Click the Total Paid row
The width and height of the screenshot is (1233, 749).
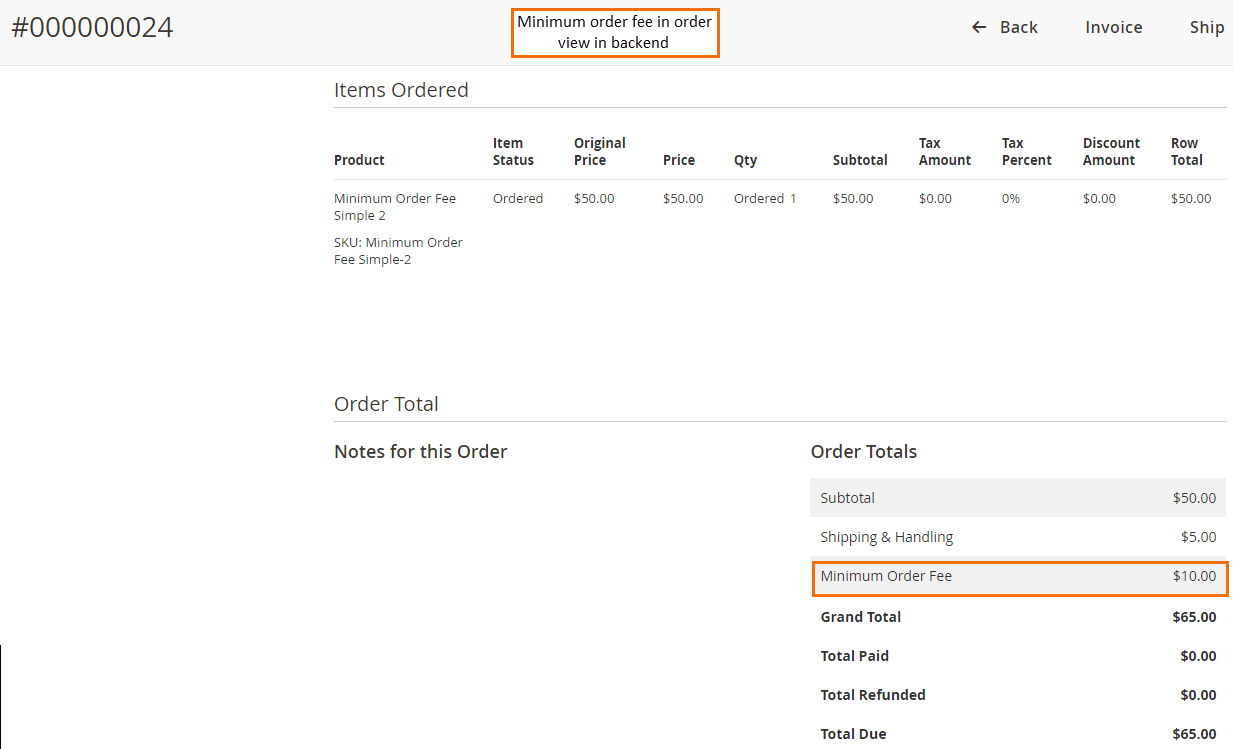click(x=1018, y=656)
